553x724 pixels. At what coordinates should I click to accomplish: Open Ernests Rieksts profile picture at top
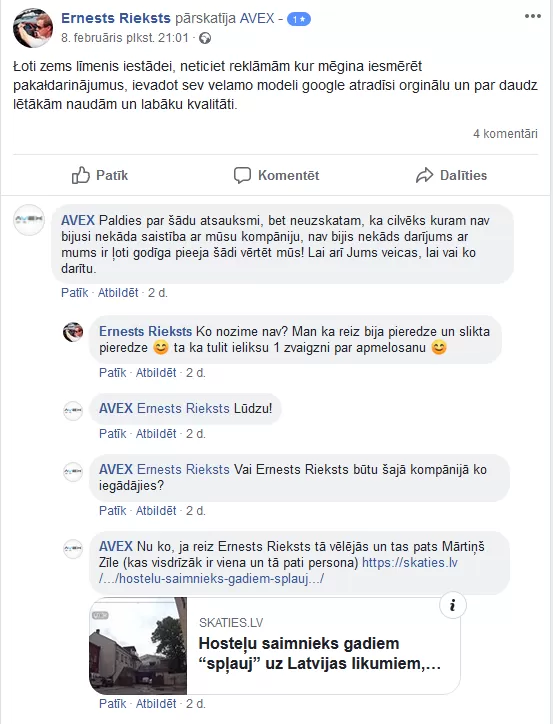[x=33, y=28]
